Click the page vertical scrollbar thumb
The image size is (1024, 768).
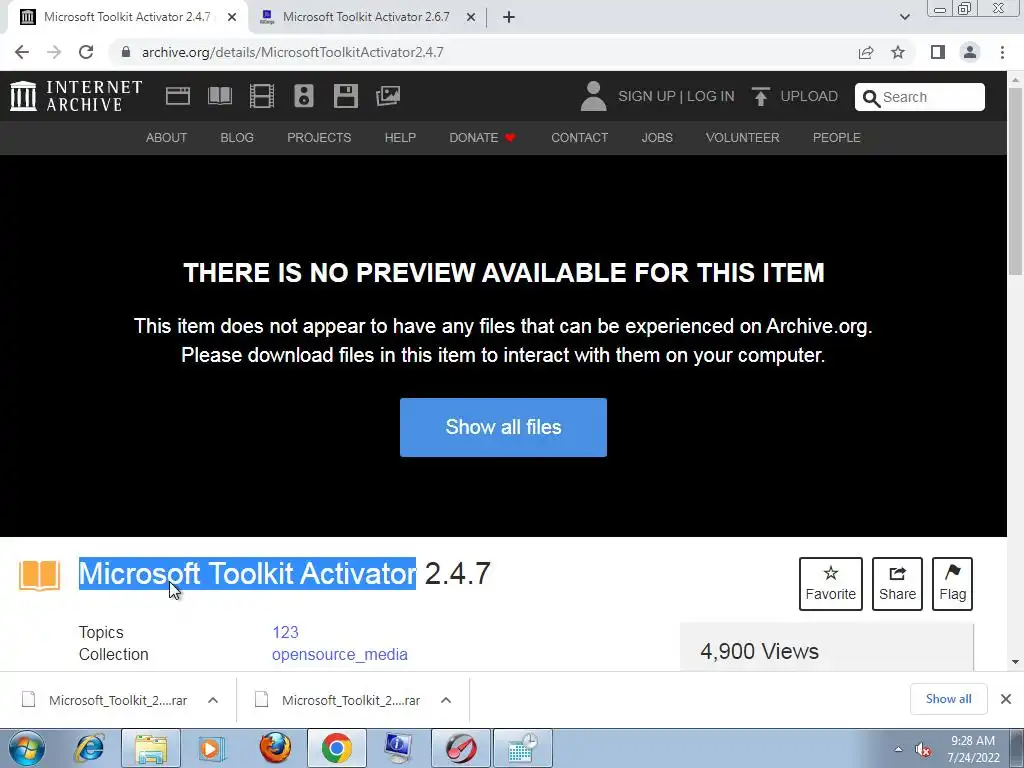click(x=1016, y=180)
